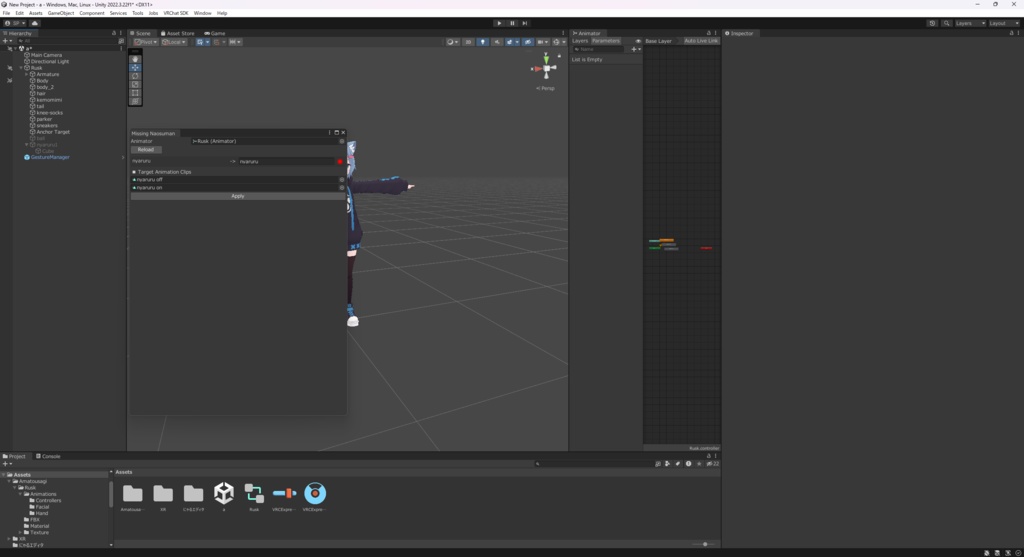Select the Transform tool in Scene toolbar
1024x557 pixels.
point(135,101)
